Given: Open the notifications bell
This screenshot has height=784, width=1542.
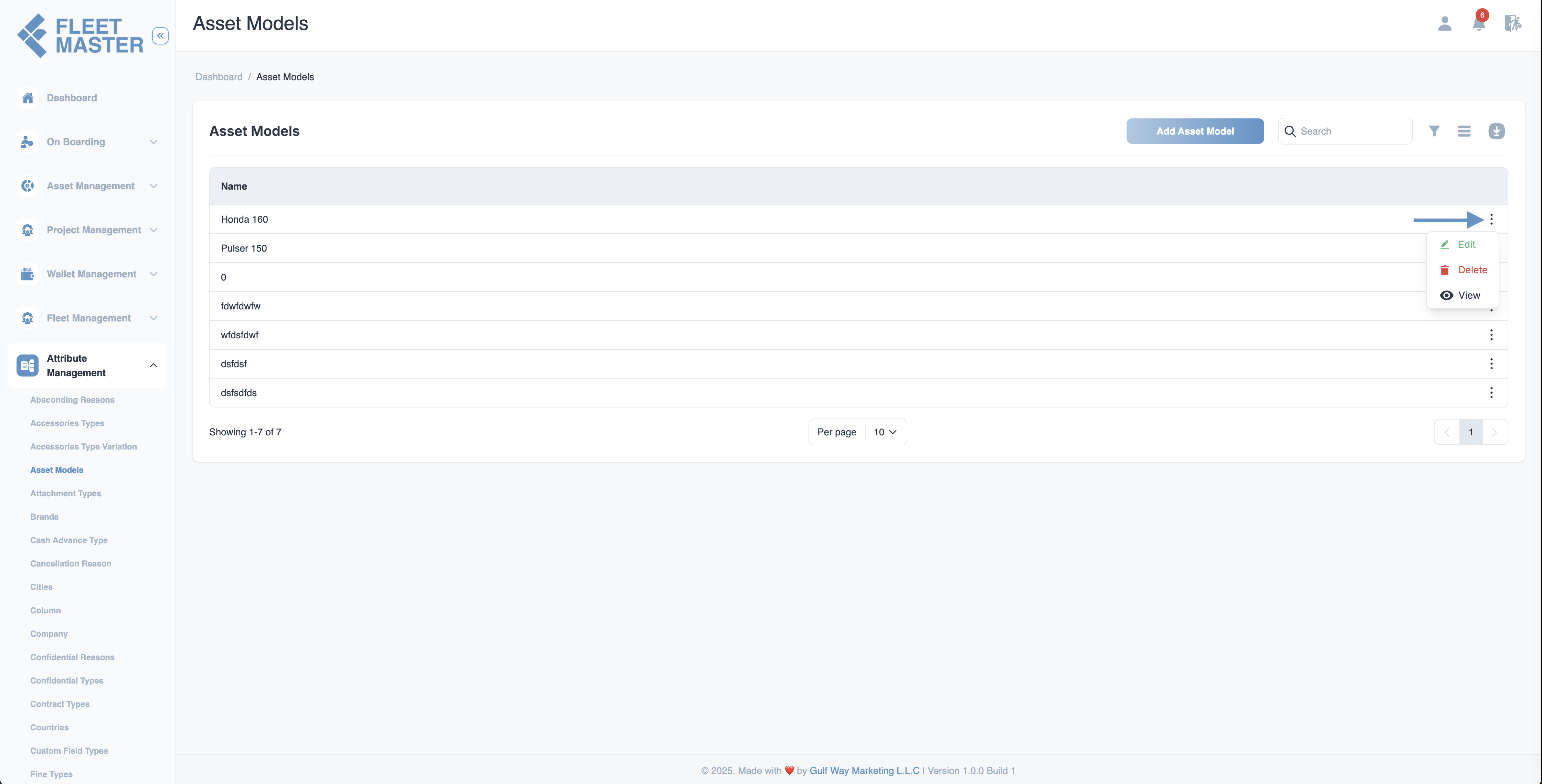Looking at the screenshot, I should coord(1479,23).
